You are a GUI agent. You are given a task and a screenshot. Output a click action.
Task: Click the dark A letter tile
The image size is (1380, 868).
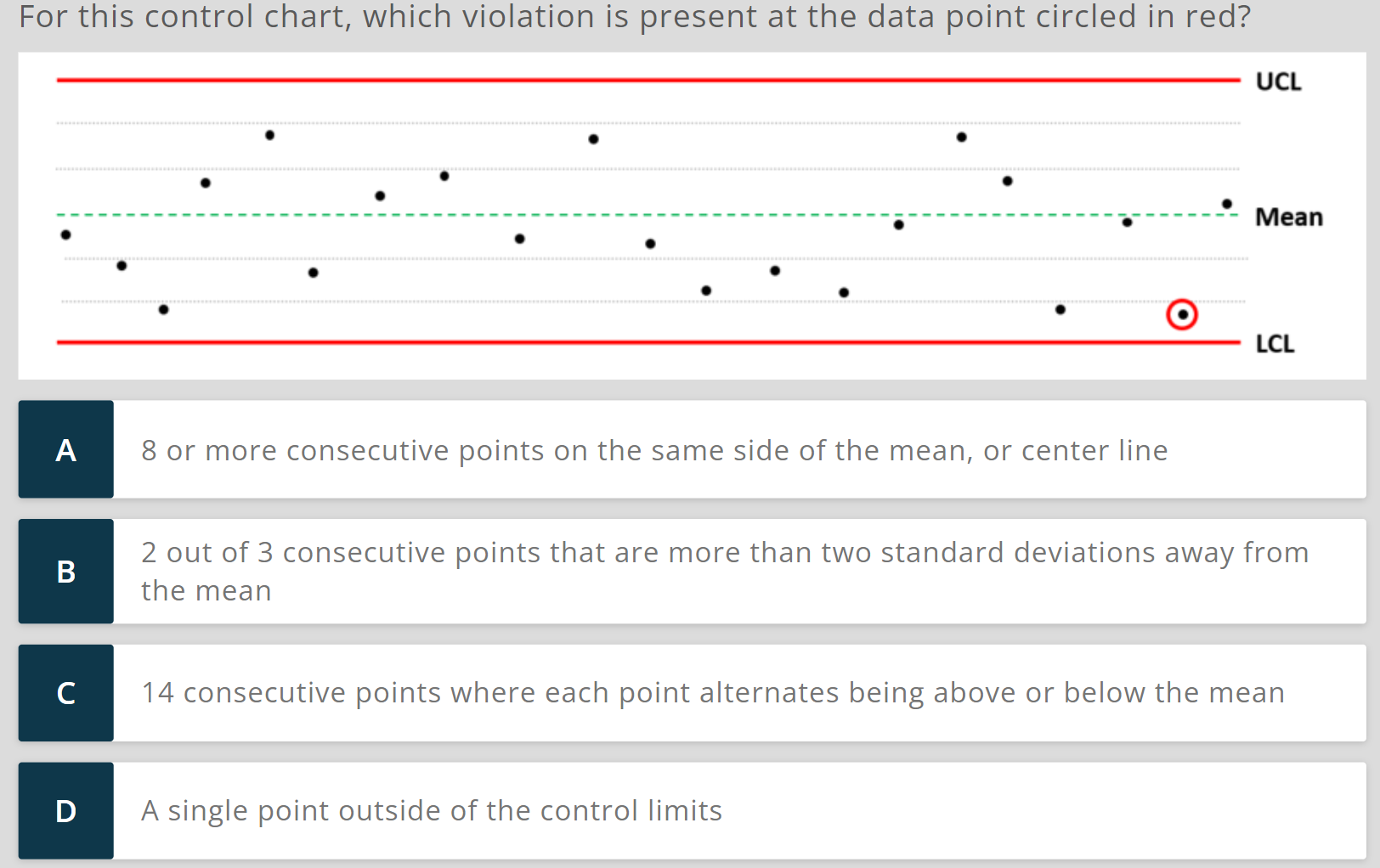click(x=65, y=449)
